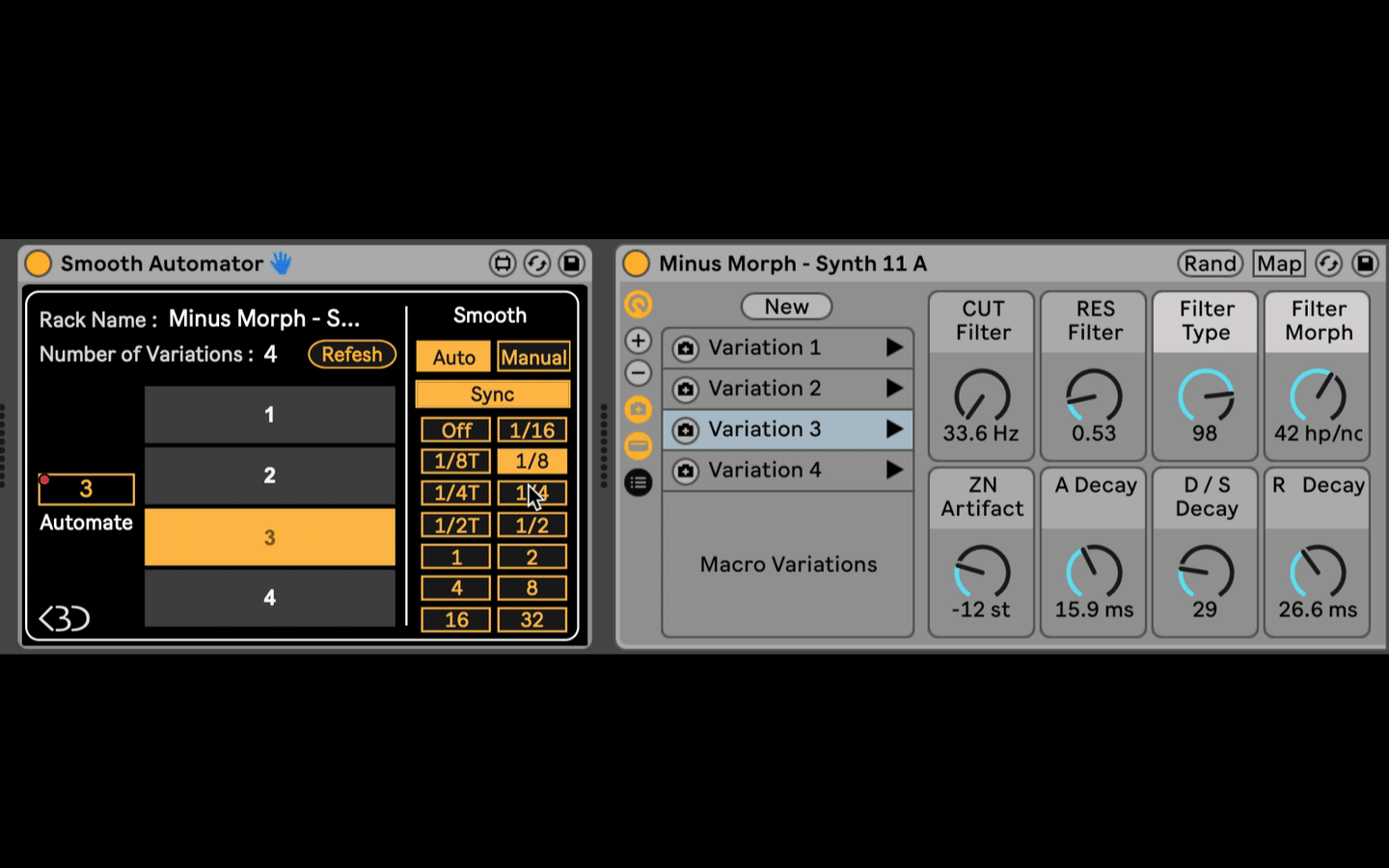Launch Variation 4 with its play arrow
Viewport: 1389px width, 868px height.
[x=894, y=470]
